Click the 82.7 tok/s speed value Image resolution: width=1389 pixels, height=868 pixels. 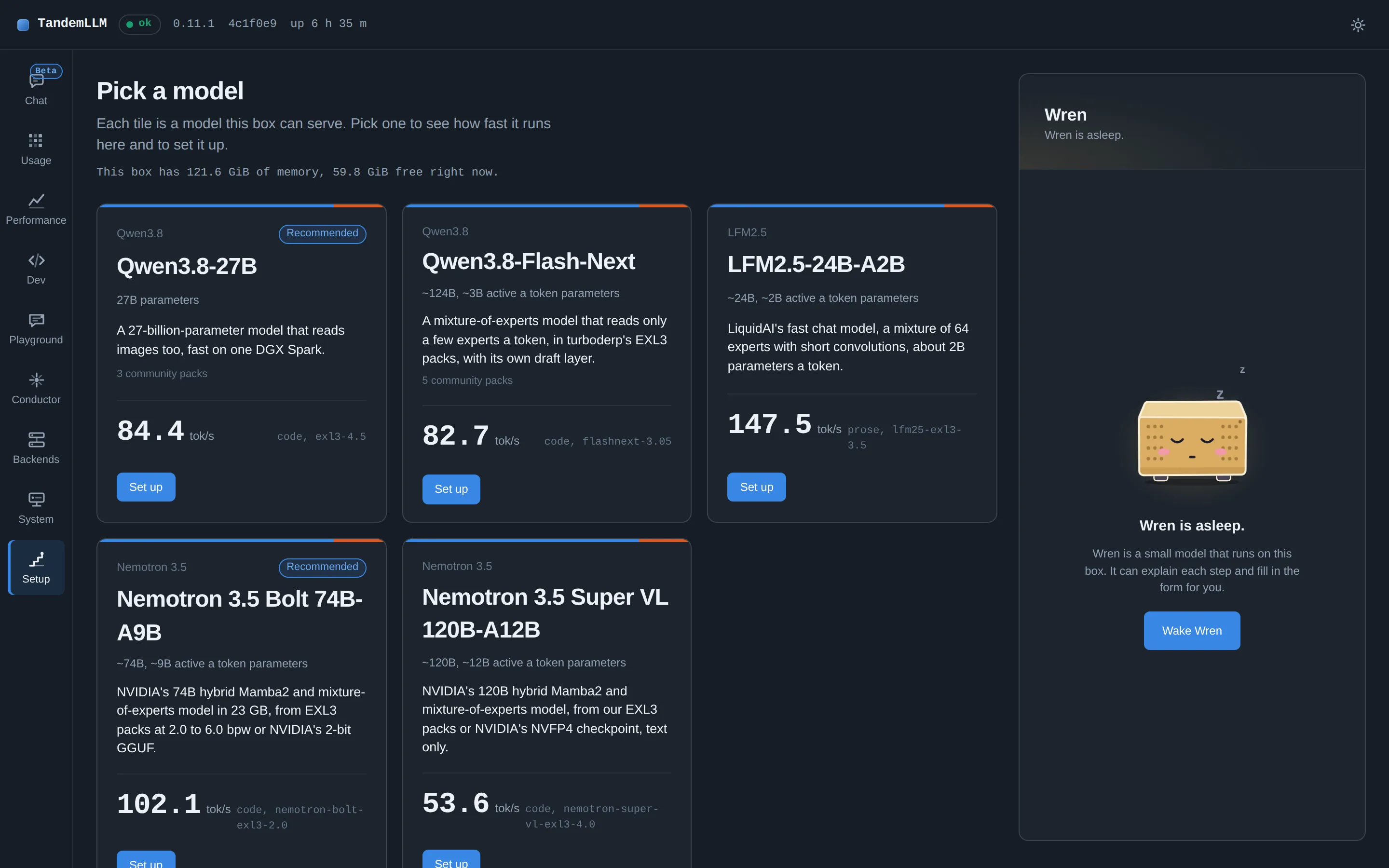471,436
